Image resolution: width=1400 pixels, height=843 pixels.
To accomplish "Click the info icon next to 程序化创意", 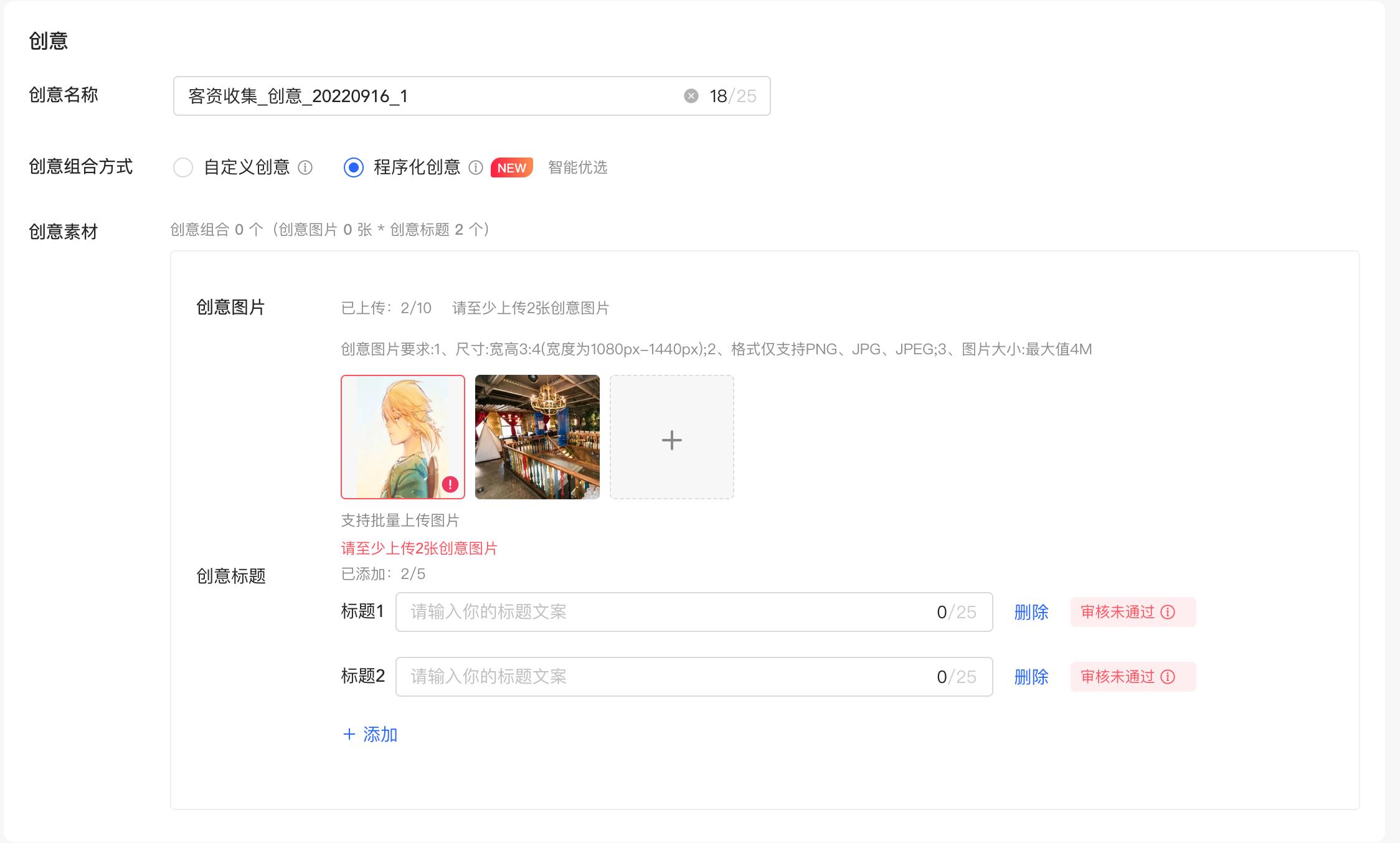I will (476, 167).
